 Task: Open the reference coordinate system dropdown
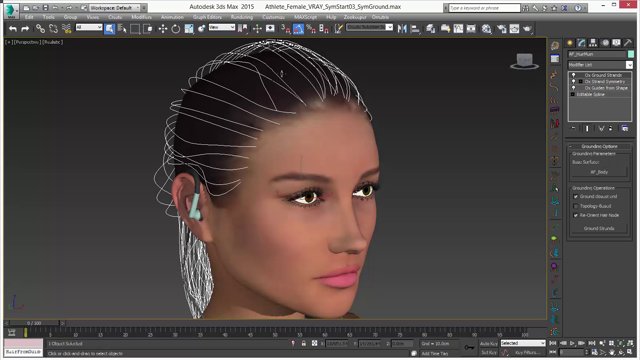pos(222,27)
